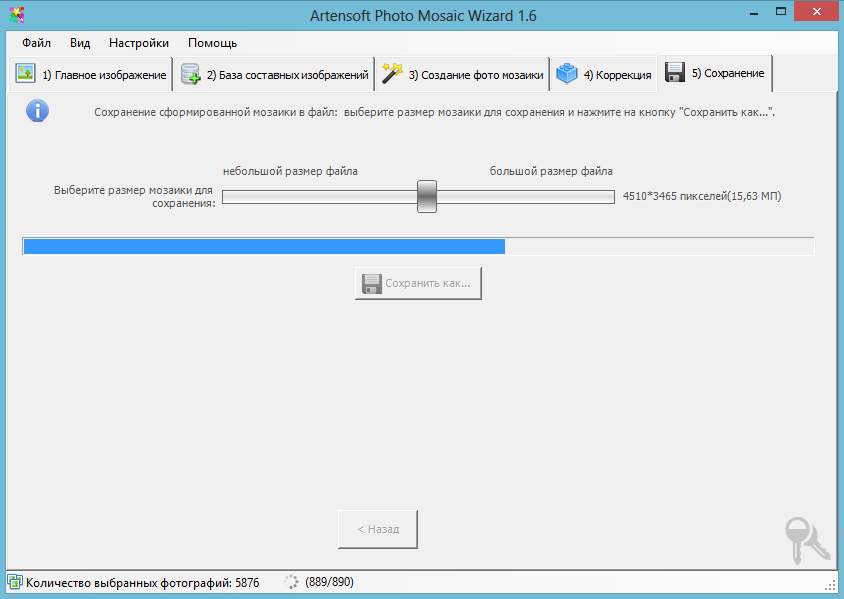The width and height of the screenshot is (844, 599).
Task: Maximize the Photo Mosaic Wizard window
Action: 780,12
